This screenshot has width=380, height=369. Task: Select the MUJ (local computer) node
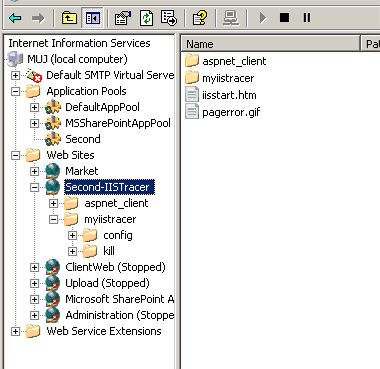click(77, 59)
